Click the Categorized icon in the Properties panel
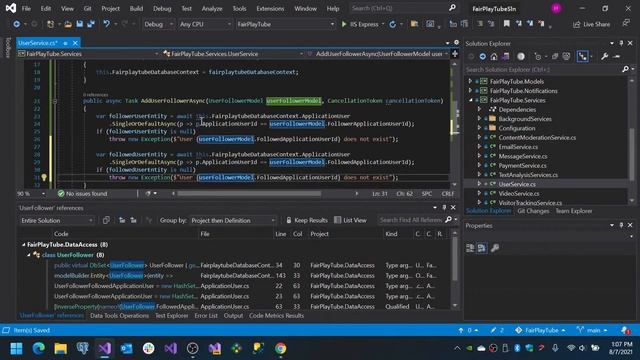The height and width of the screenshot is (360, 640). click(470, 248)
